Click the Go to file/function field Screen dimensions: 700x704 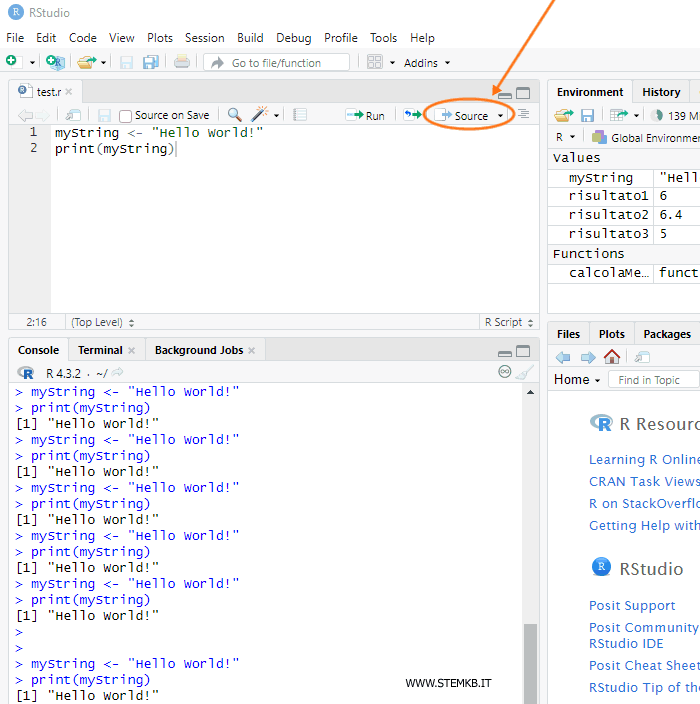(276, 63)
